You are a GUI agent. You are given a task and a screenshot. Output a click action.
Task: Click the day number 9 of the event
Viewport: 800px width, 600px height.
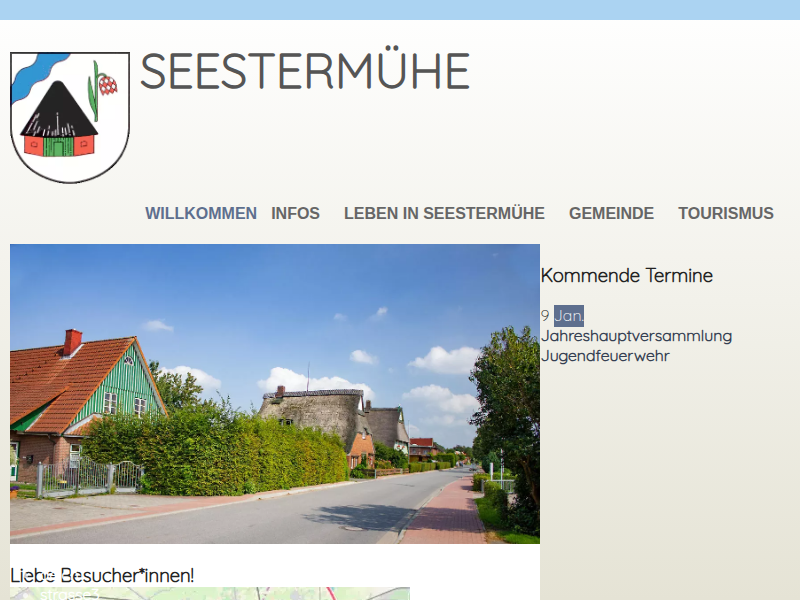(545, 316)
